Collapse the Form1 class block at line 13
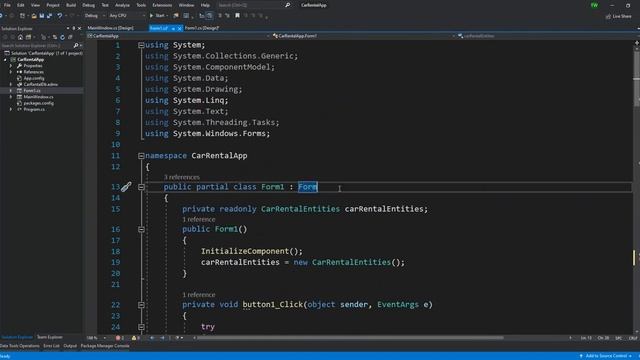The width and height of the screenshot is (640, 360). 141,187
